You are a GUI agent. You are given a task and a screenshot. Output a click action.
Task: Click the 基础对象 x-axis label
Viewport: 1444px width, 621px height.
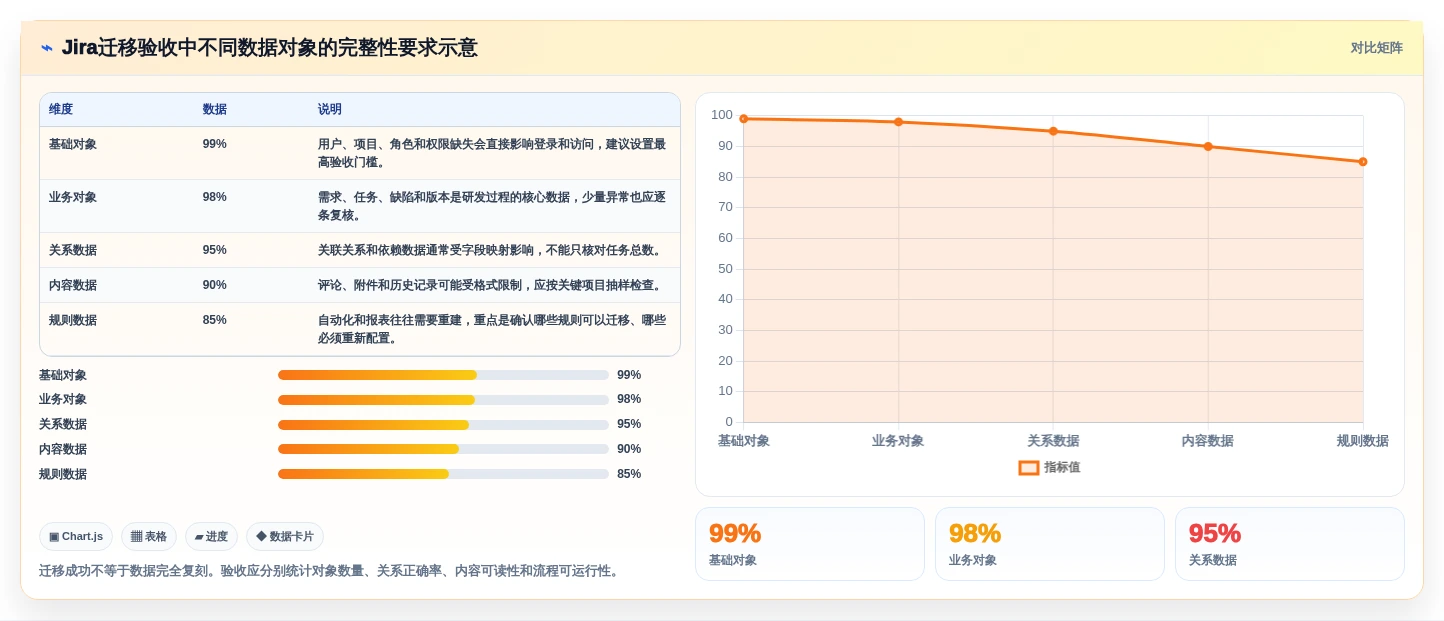click(743, 441)
